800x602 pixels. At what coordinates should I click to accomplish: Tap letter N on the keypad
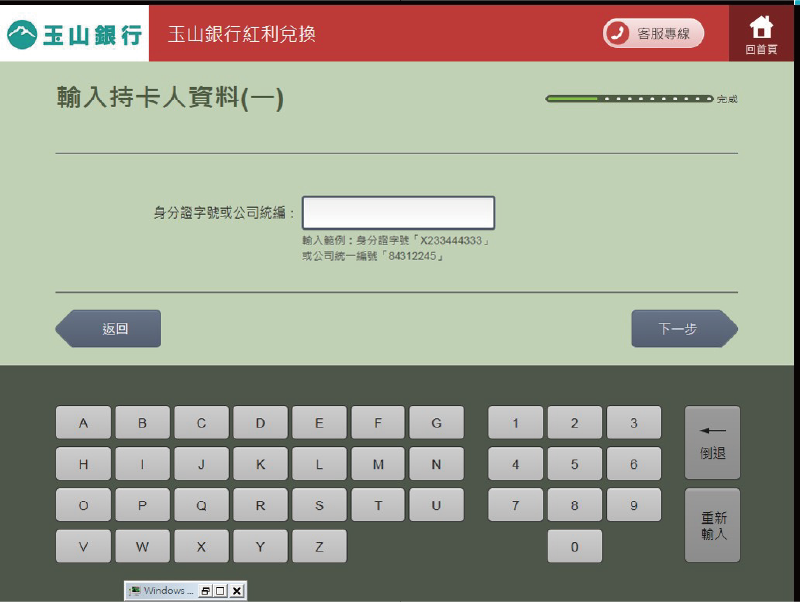click(437, 464)
